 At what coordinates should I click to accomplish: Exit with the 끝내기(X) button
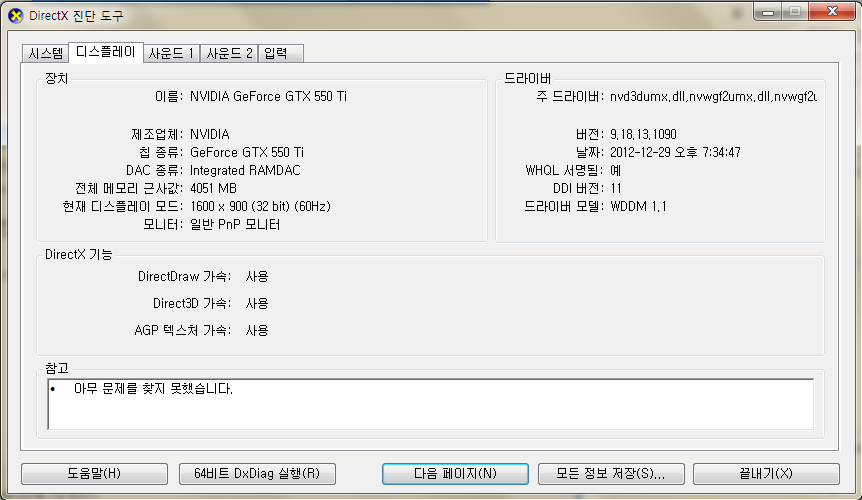point(766,474)
